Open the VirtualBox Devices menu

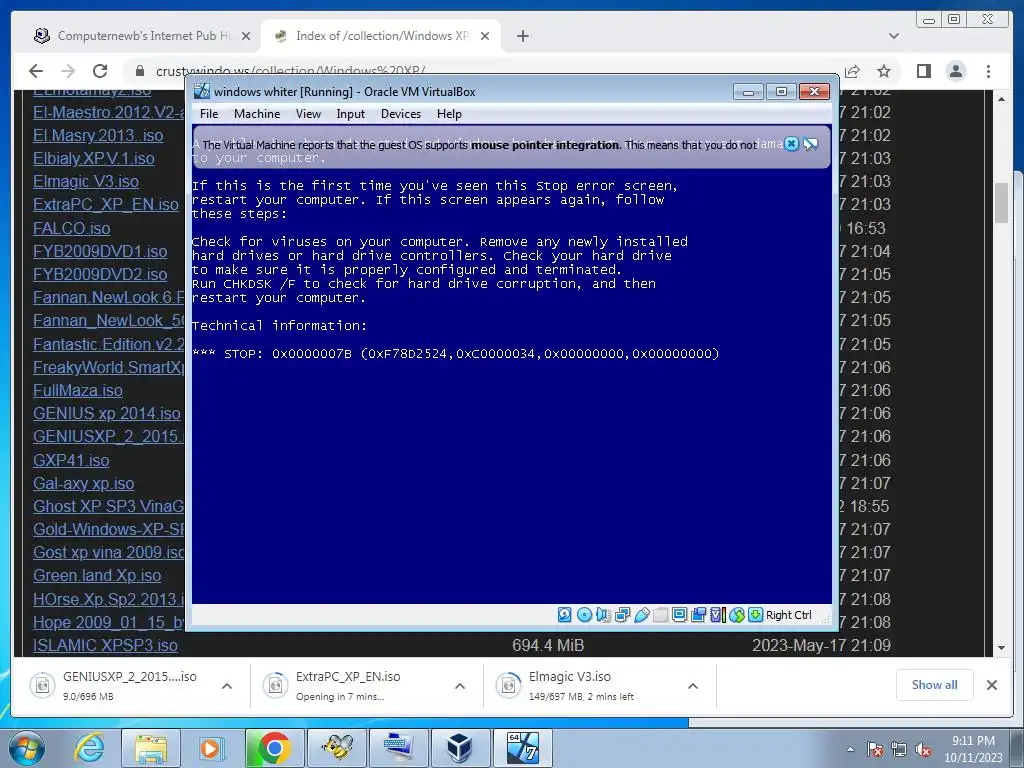click(x=401, y=114)
